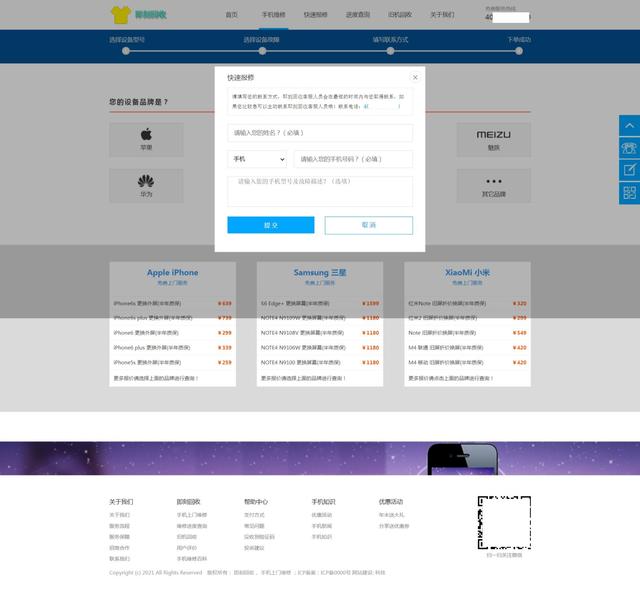Click footer link 服务保障
This screenshot has width=640, height=589.
click(x=119, y=537)
